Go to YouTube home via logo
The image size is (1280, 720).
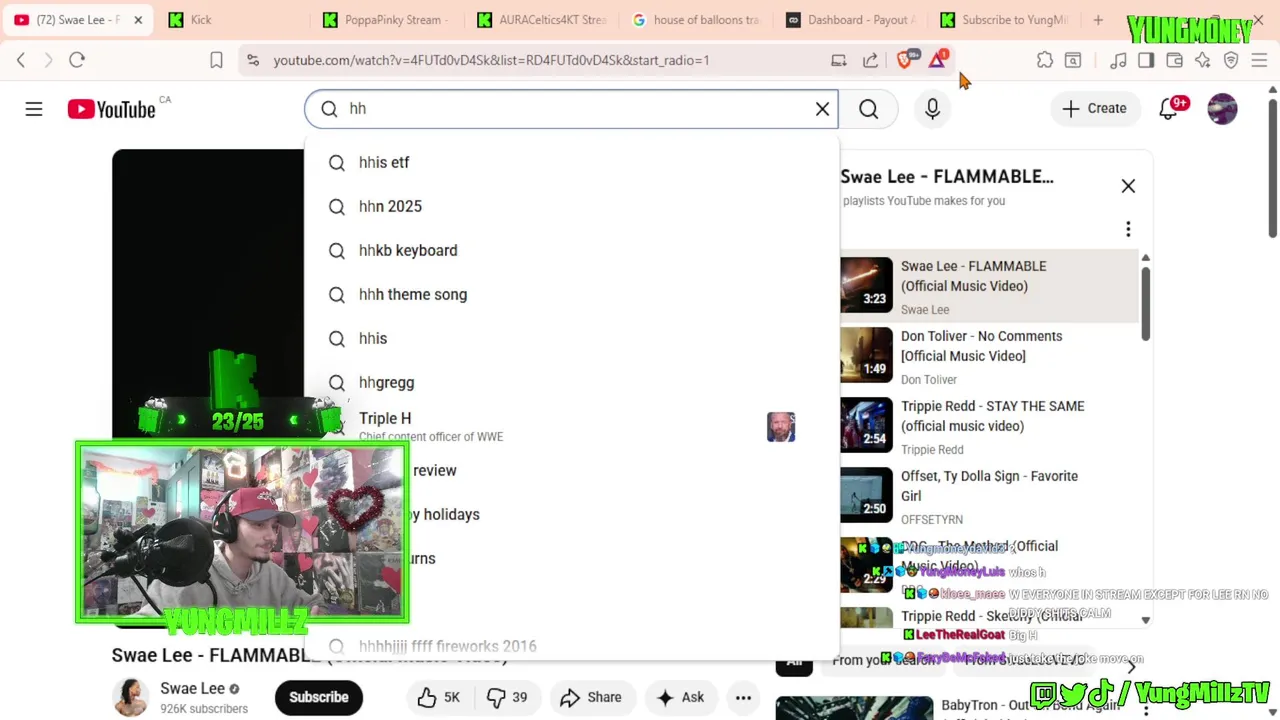click(111, 109)
